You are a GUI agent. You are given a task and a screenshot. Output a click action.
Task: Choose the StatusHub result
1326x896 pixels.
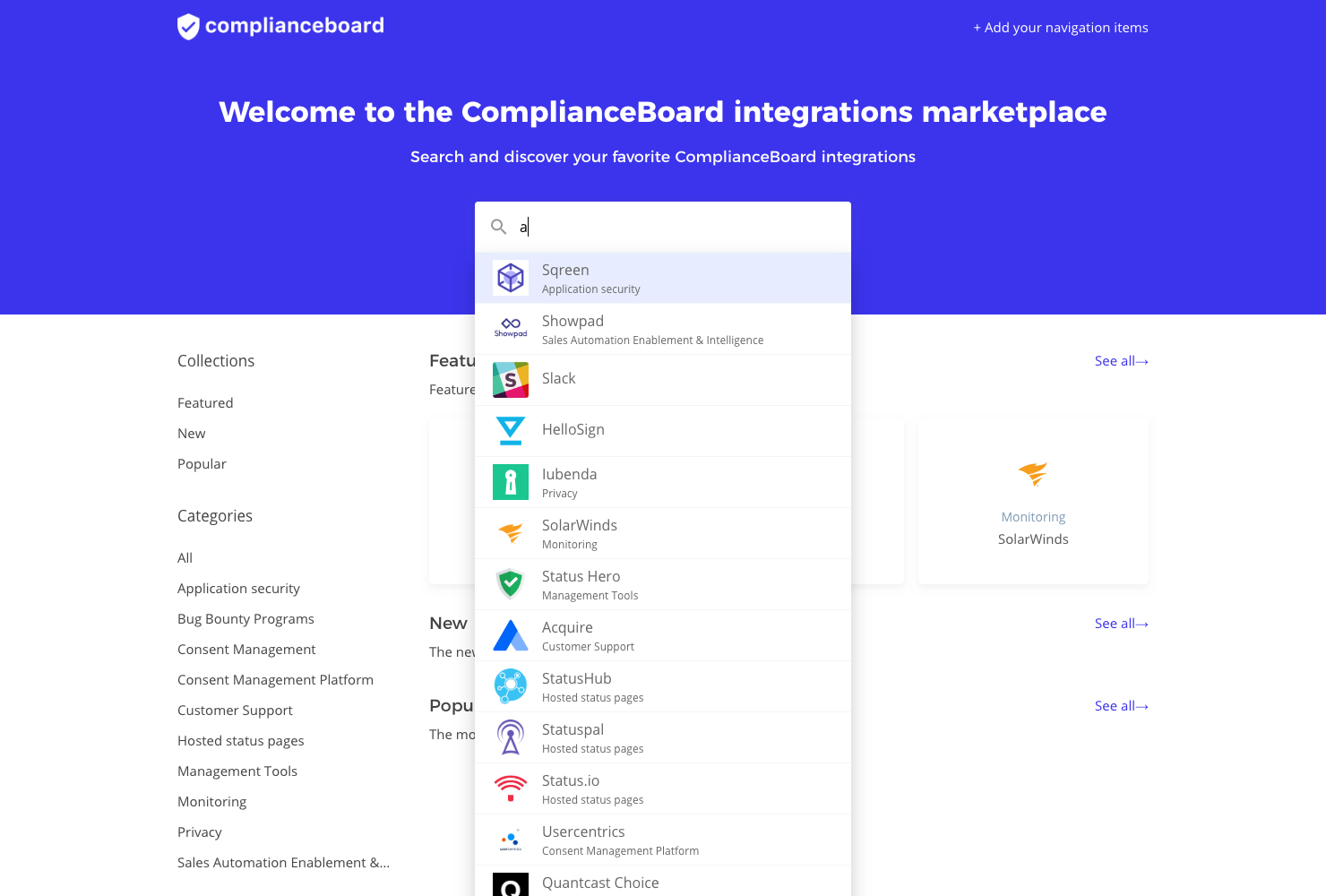(663, 686)
